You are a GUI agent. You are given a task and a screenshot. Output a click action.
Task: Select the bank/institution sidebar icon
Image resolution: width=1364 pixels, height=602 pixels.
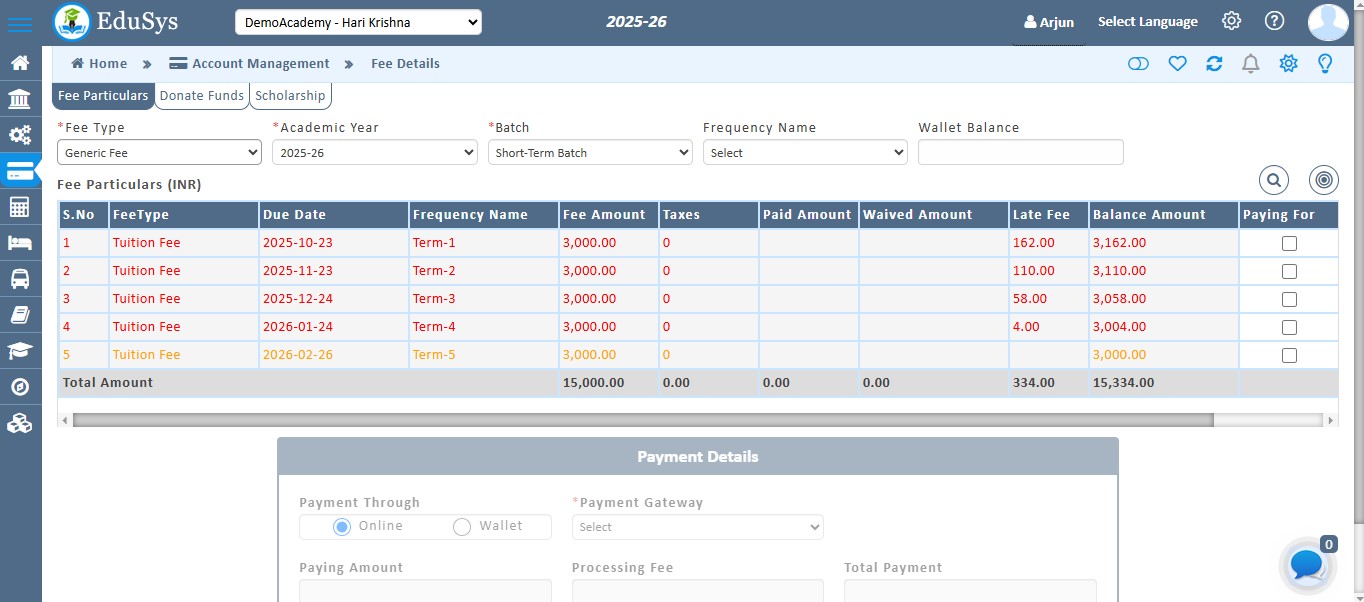point(20,98)
